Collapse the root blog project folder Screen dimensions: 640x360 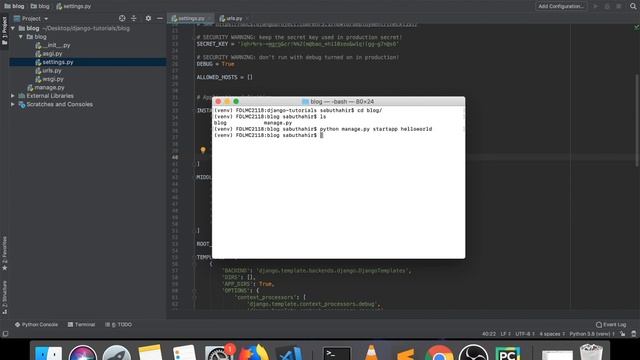[13, 28]
